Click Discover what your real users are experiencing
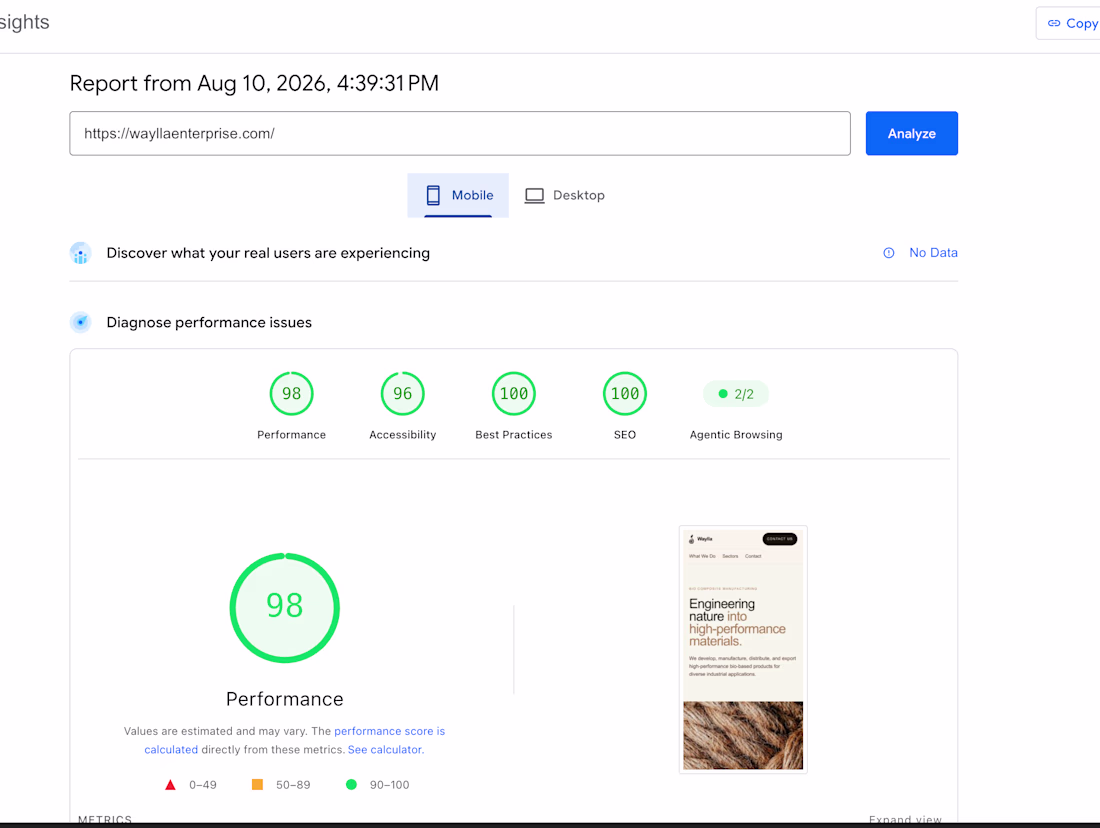 268,253
